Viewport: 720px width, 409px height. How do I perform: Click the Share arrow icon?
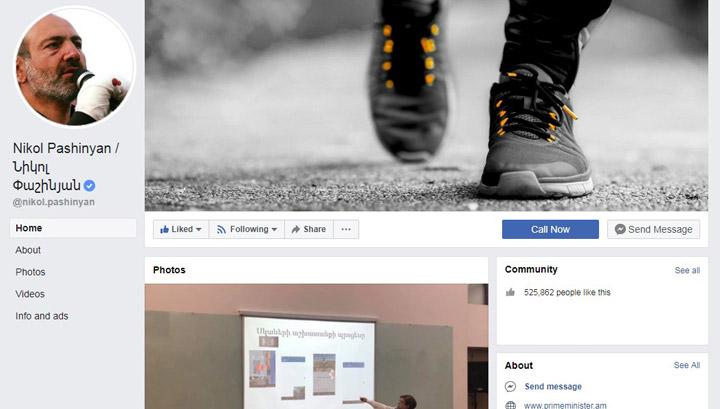(296, 229)
